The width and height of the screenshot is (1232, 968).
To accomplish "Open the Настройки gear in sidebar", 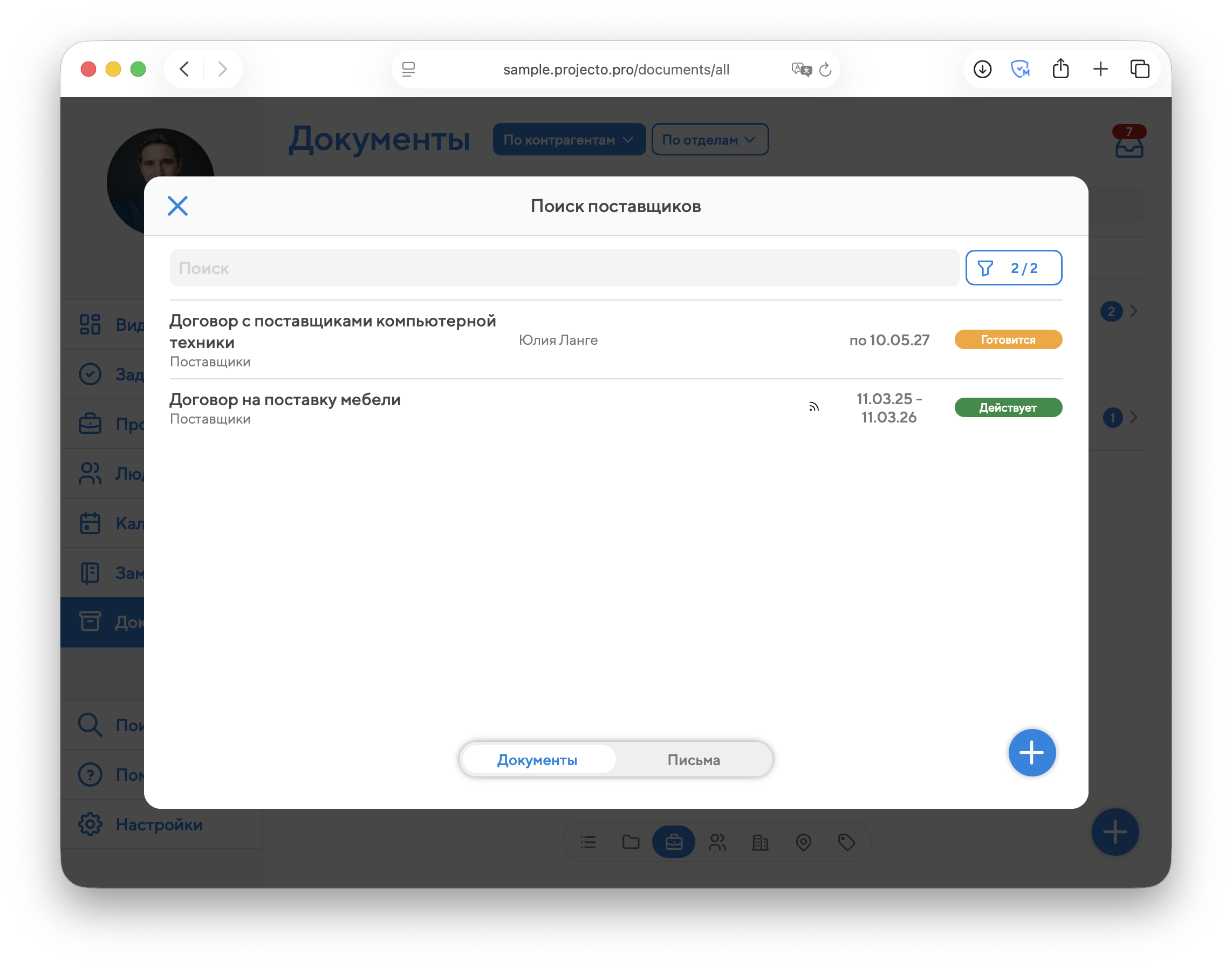I will (x=90, y=824).
